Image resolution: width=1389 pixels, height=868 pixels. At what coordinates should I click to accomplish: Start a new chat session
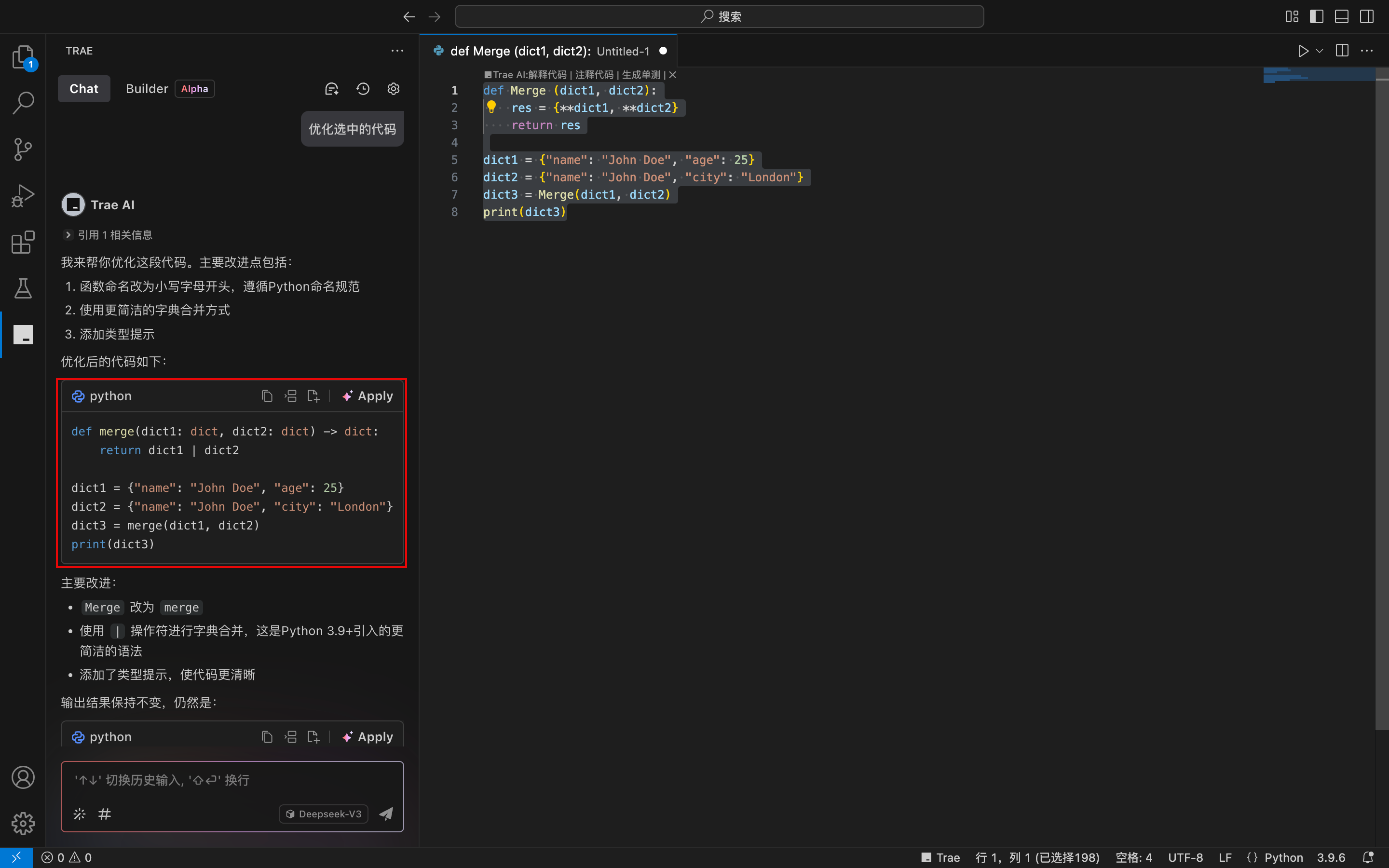332,89
